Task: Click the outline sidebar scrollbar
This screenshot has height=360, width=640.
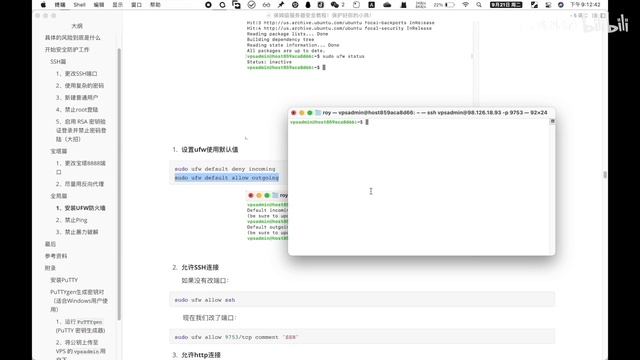Action: [119, 184]
